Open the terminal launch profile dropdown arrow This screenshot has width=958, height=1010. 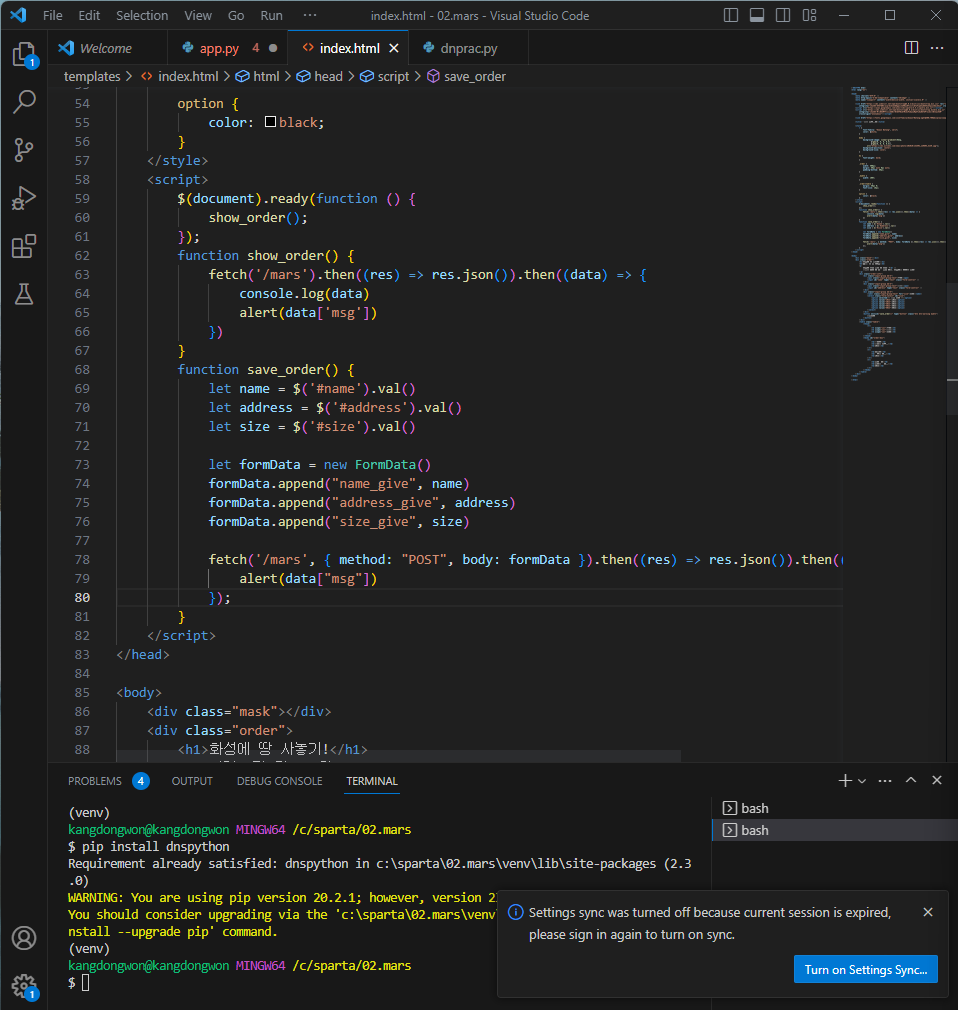pyautogui.click(x=862, y=781)
